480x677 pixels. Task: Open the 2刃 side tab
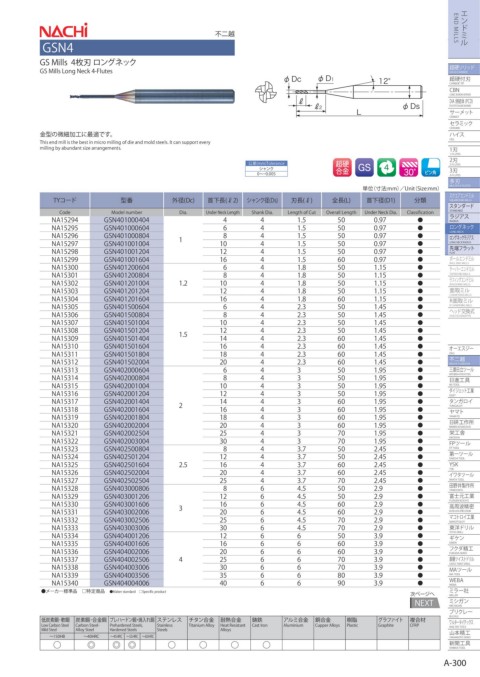pyautogui.click(x=464, y=161)
